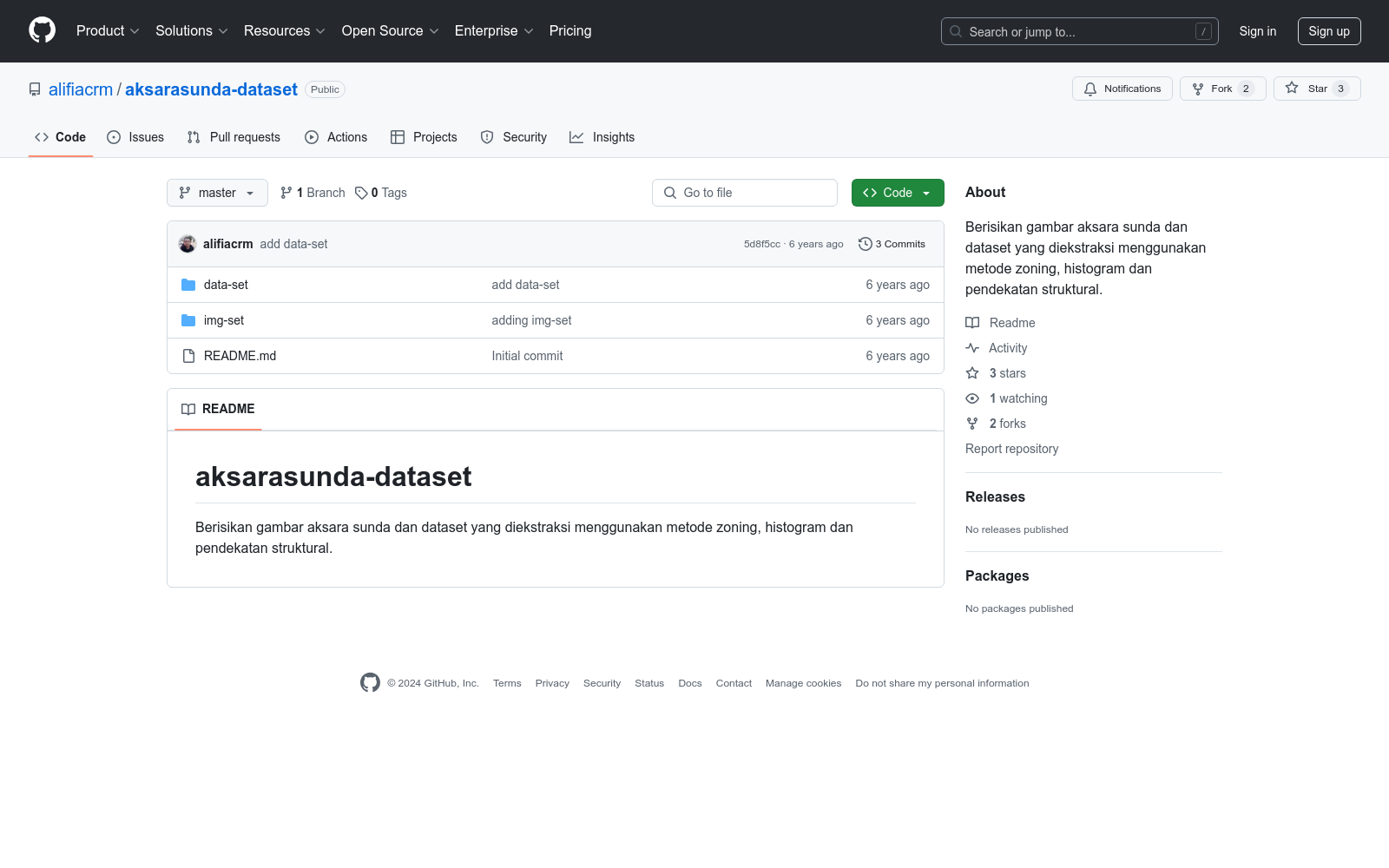1389x868 pixels.
Task: Open the green Code dropdown
Action: click(898, 193)
